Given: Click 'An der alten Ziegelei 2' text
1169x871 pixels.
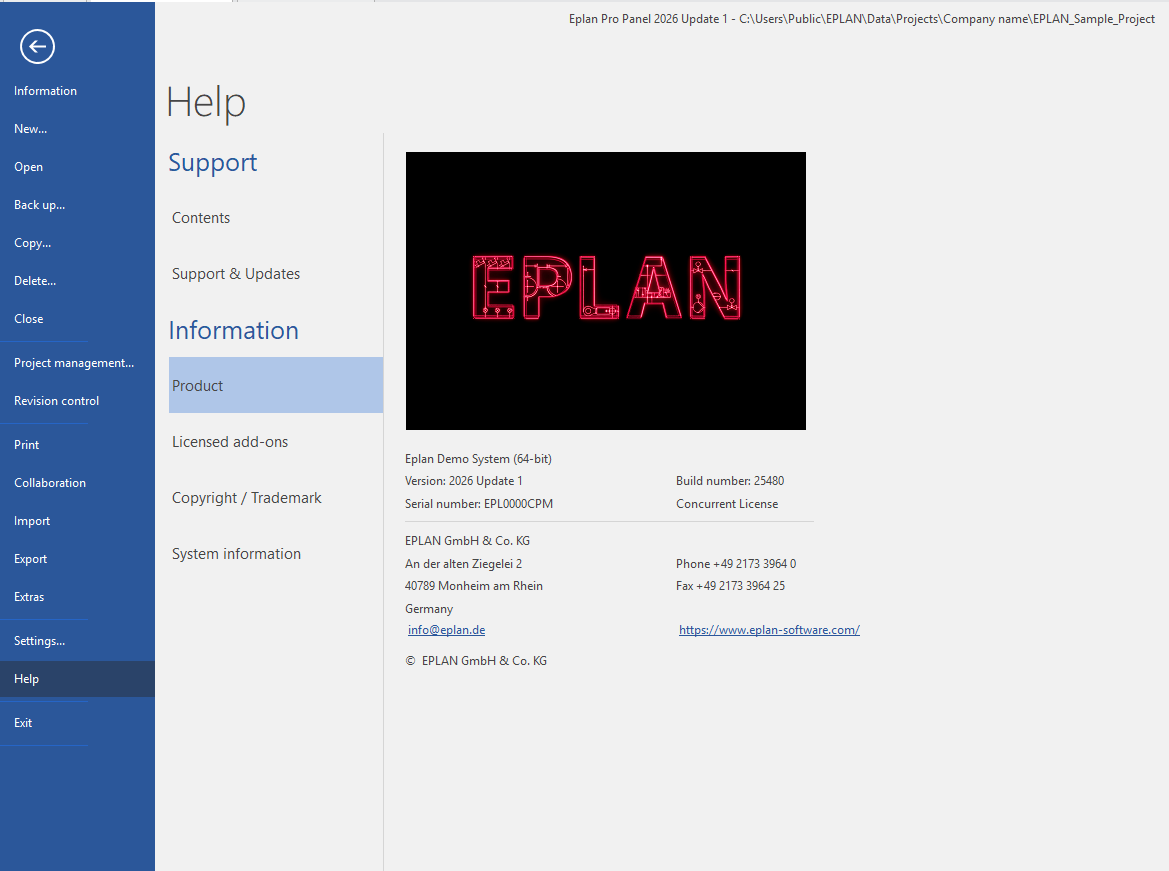Looking at the screenshot, I should [464, 564].
